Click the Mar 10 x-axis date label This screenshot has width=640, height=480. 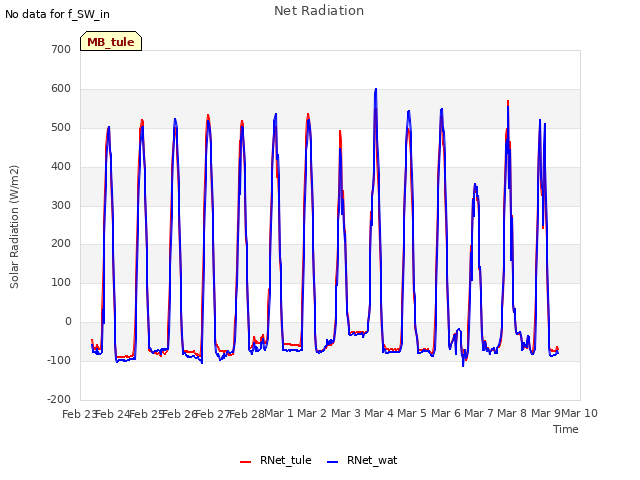pos(580,413)
